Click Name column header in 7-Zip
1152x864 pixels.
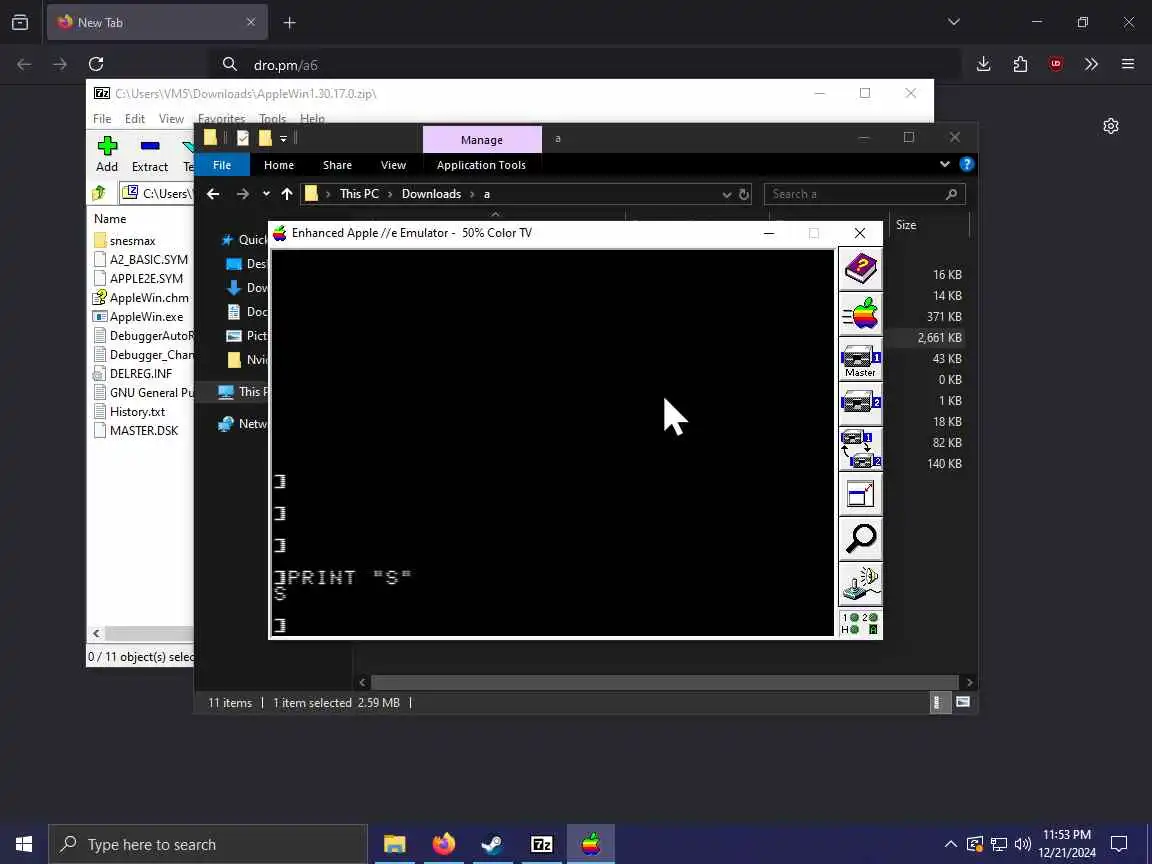point(110,219)
